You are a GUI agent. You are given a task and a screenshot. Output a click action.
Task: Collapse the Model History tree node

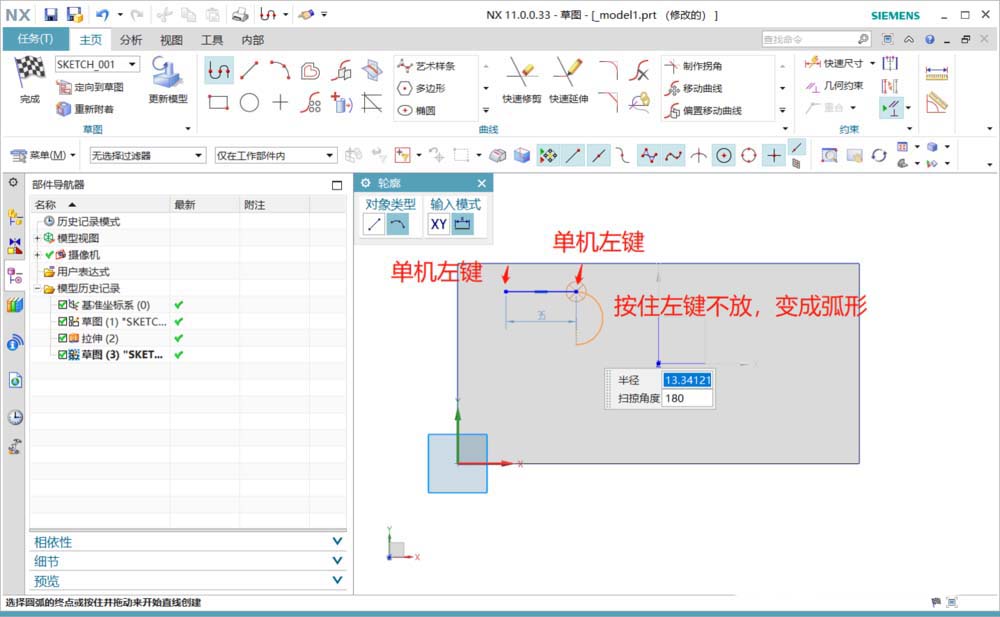37,288
